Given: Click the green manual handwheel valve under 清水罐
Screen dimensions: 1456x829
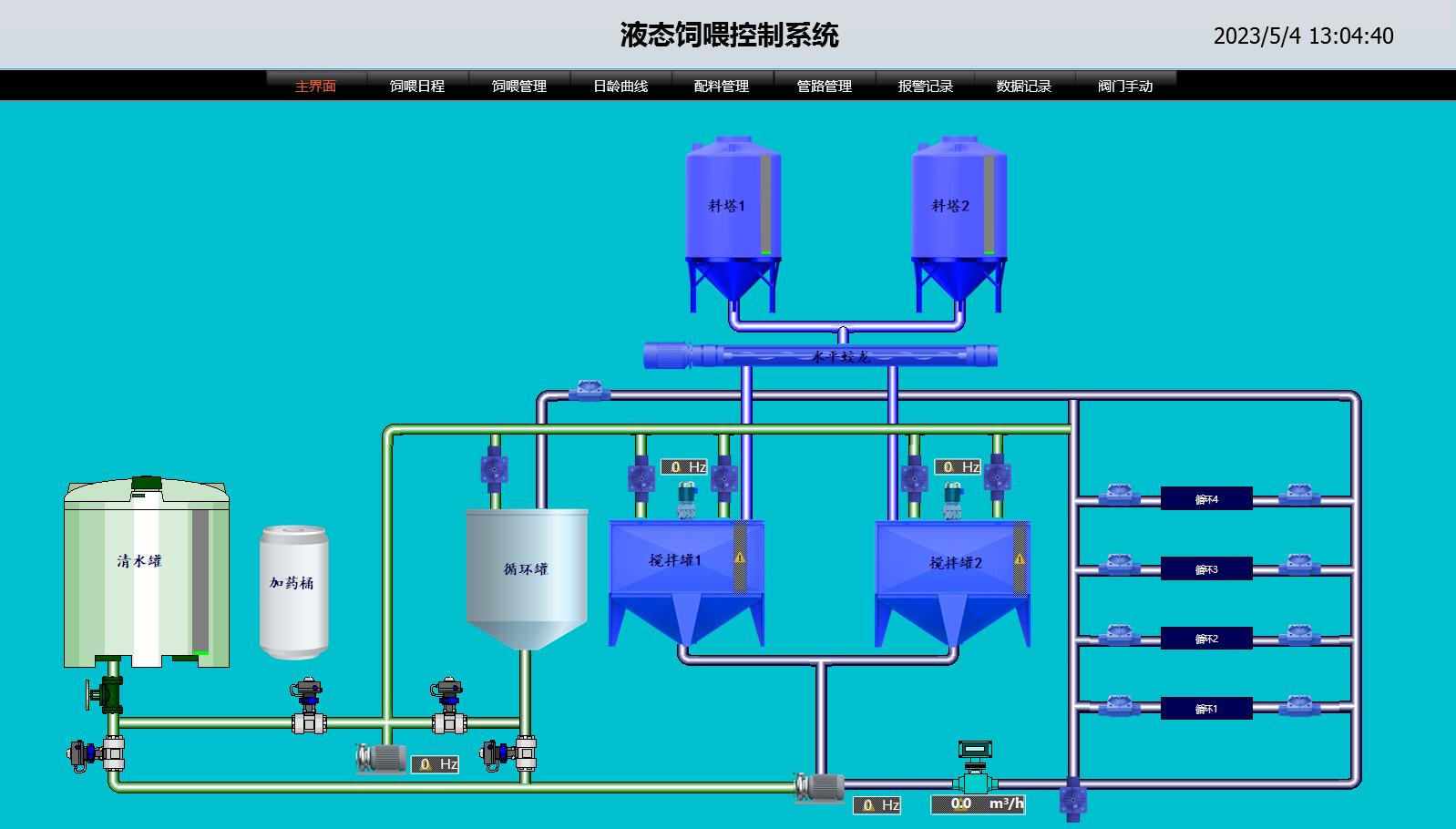Looking at the screenshot, I should 106,695.
